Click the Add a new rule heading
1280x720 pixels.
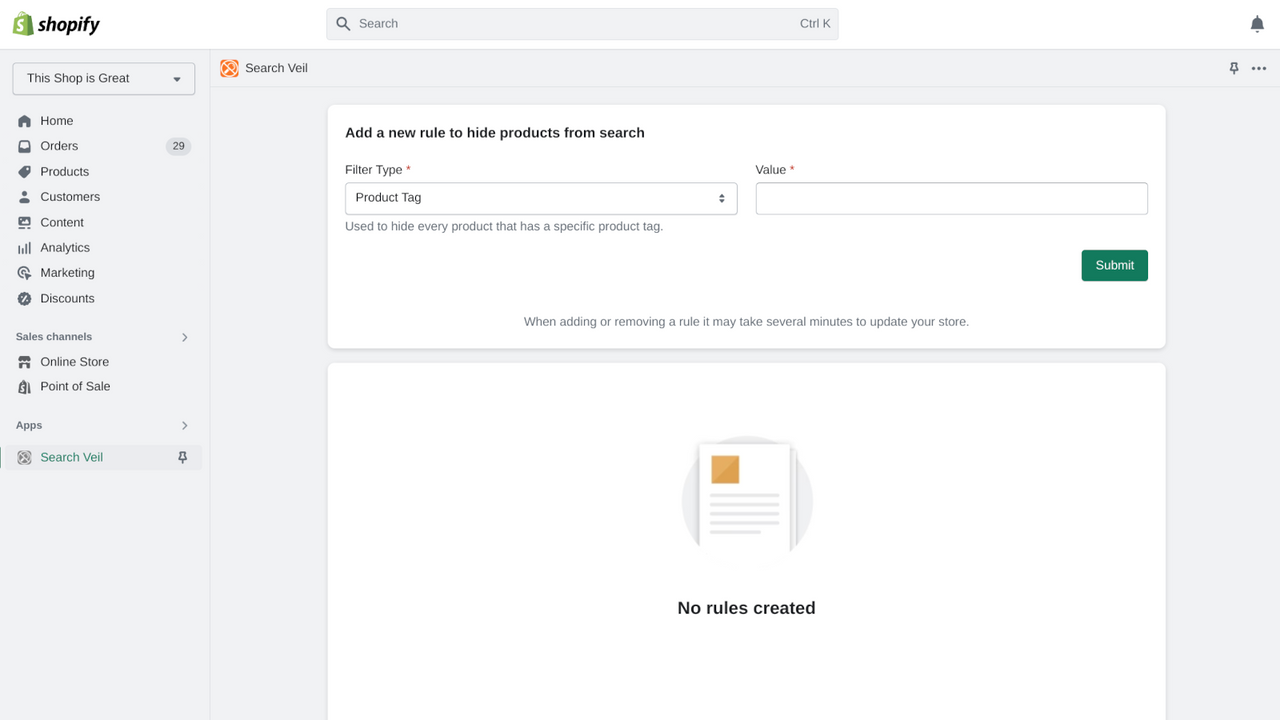(x=495, y=133)
